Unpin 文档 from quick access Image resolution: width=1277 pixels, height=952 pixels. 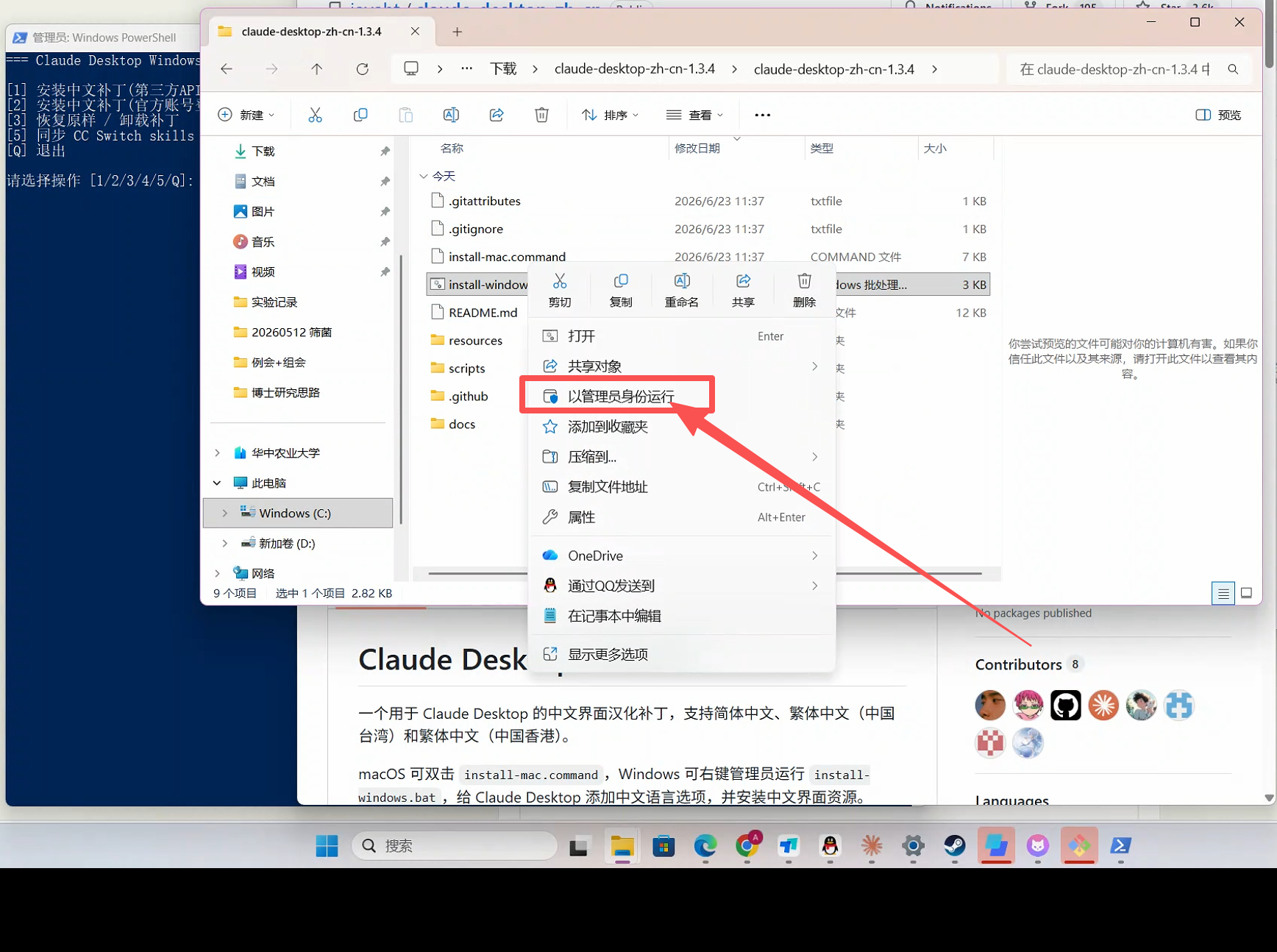point(385,182)
